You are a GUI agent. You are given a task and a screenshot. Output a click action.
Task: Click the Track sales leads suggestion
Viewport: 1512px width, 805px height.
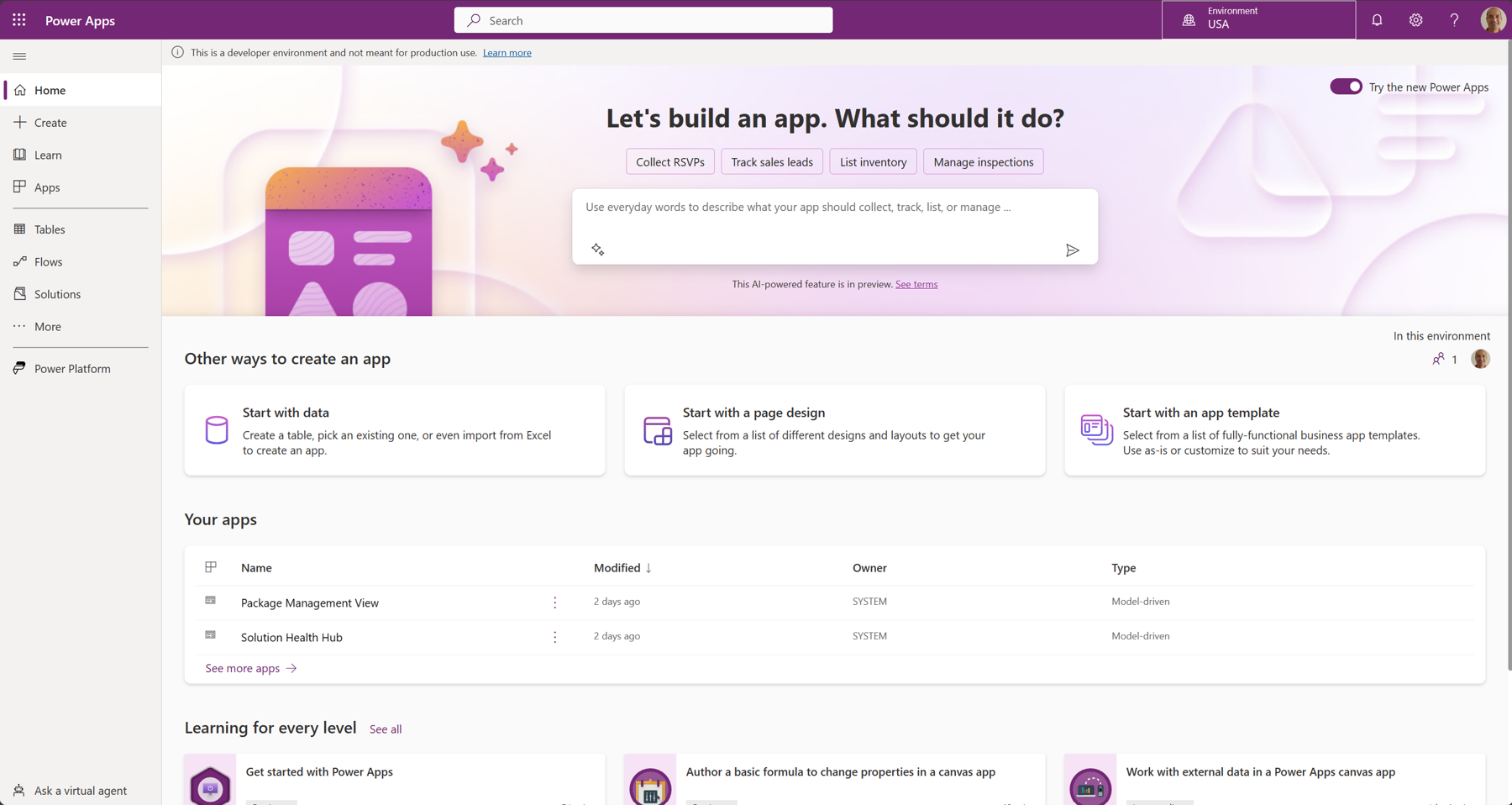(771, 162)
